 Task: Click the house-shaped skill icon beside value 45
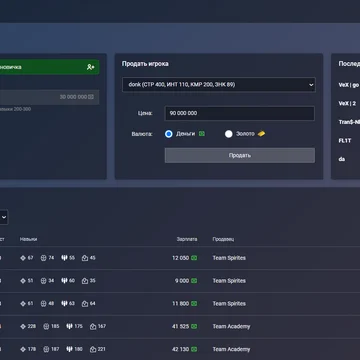click(85, 258)
